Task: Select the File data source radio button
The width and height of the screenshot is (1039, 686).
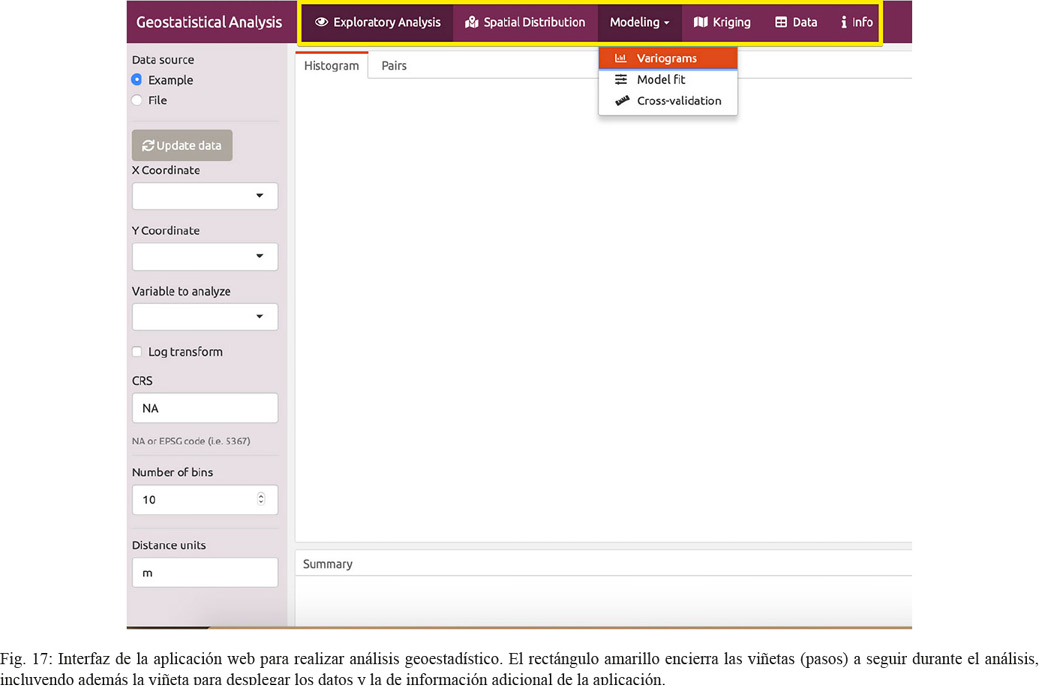Action: tap(137, 100)
